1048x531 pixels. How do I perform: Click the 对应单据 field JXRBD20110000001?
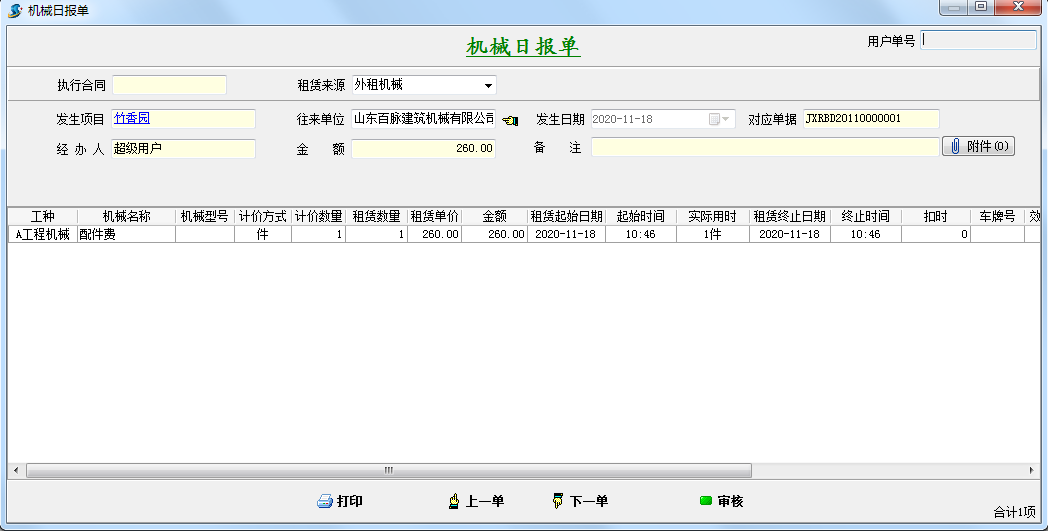tap(872, 119)
